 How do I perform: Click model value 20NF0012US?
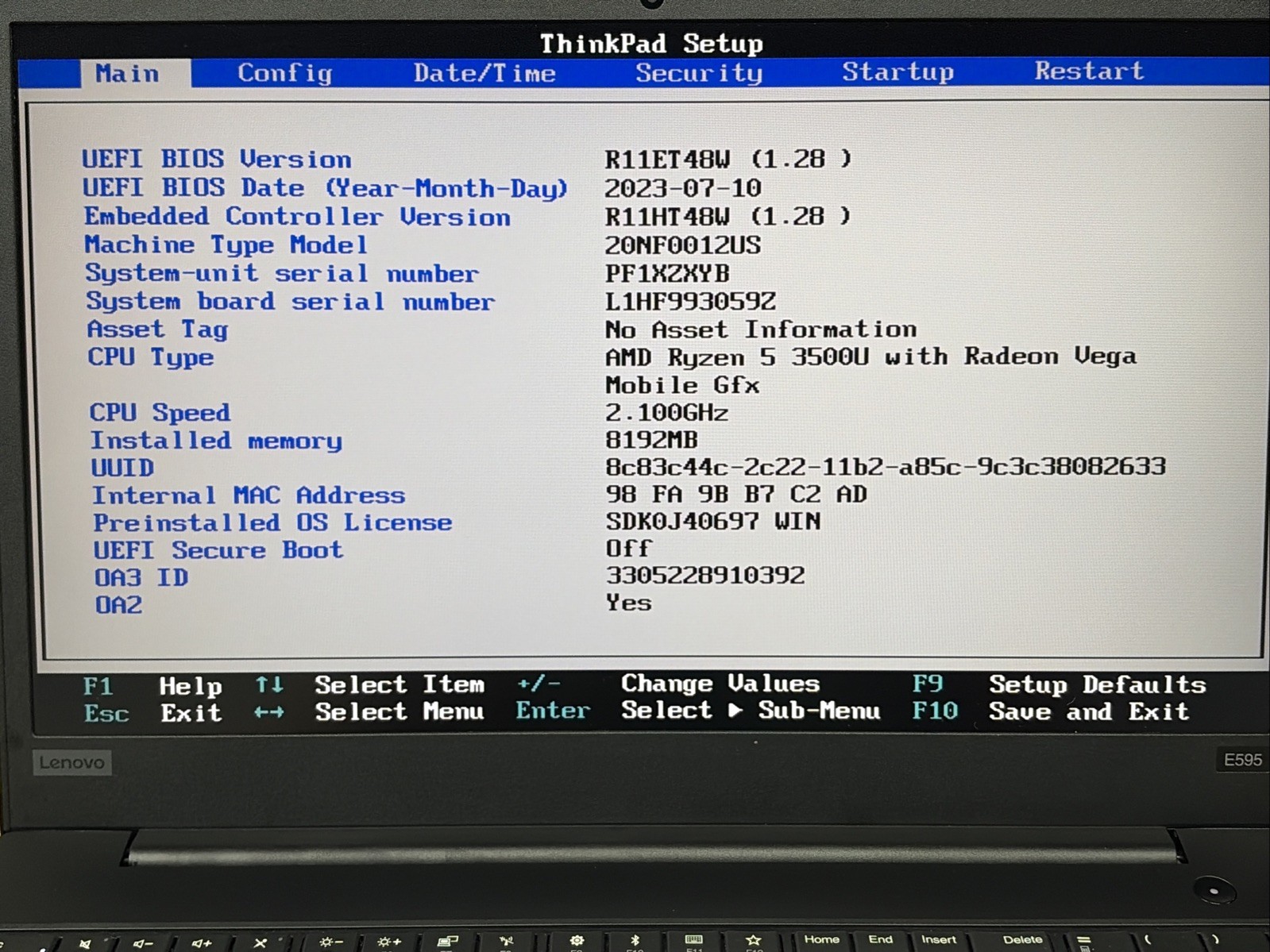point(683,245)
